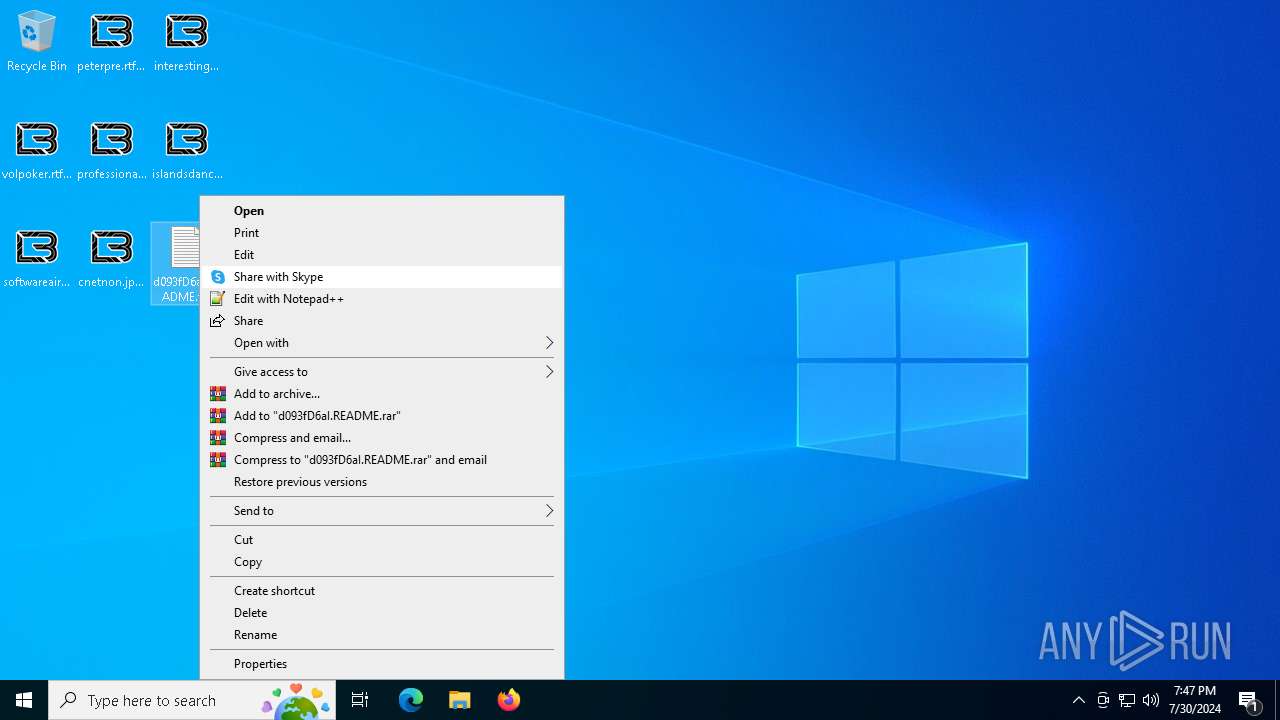Image resolution: width=1280 pixels, height=720 pixels.
Task: Show hidden system tray icons
Action: tap(1079, 700)
